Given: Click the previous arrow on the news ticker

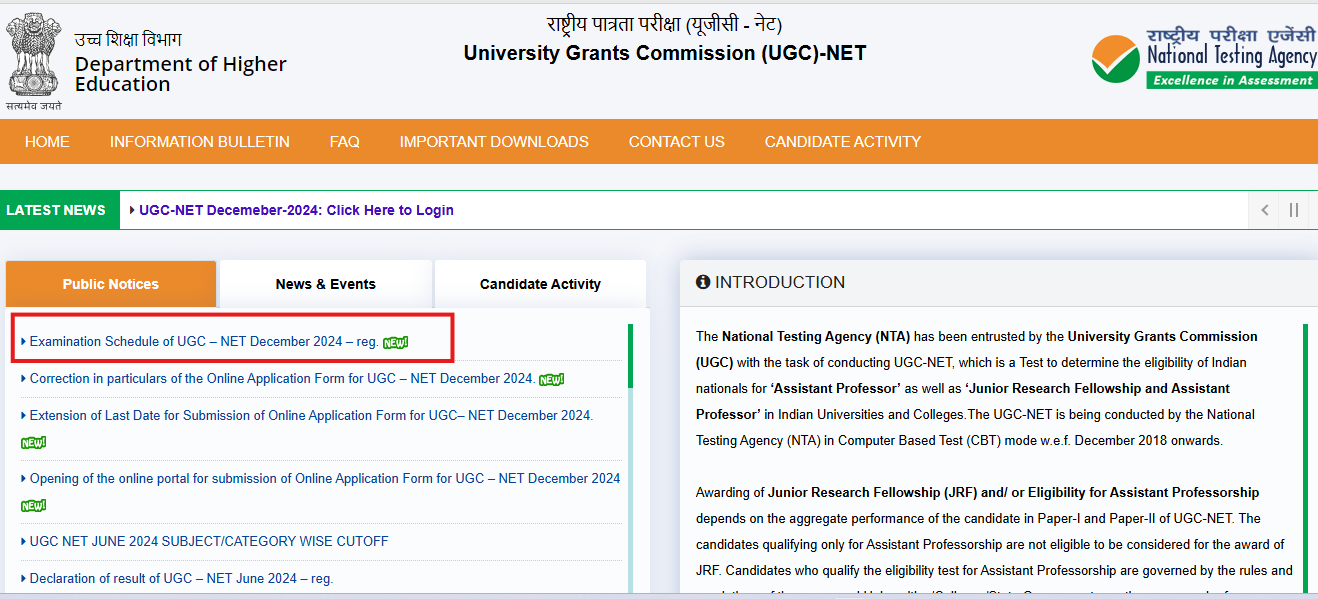Looking at the screenshot, I should (x=1263, y=210).
